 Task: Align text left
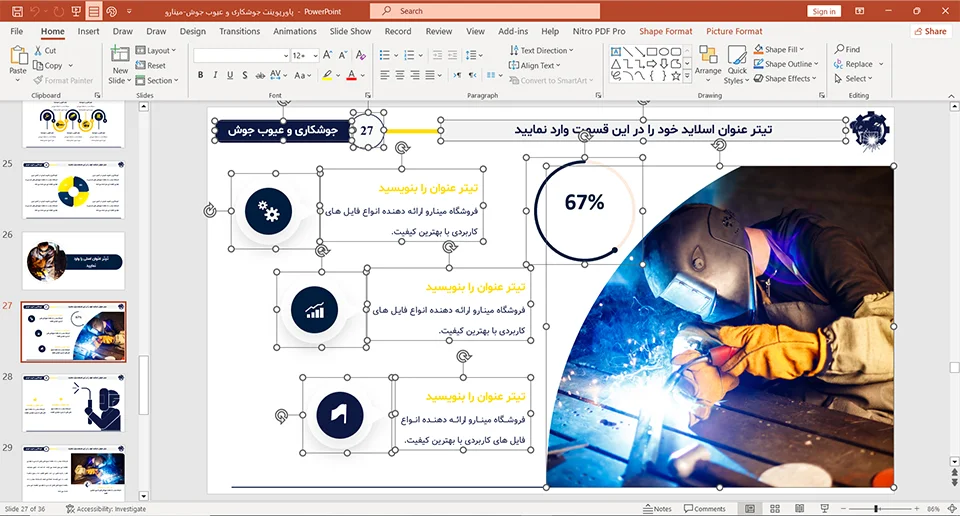pos(384,75)
